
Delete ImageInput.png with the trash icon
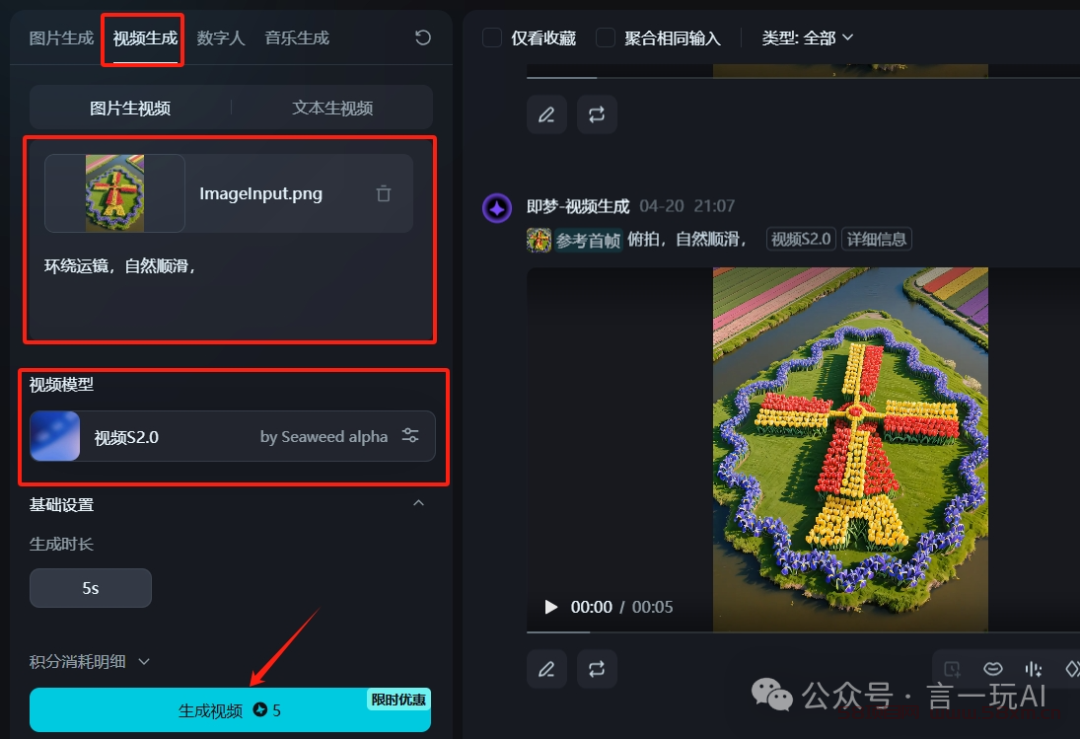pyautogui.click(x=384, y=194)
